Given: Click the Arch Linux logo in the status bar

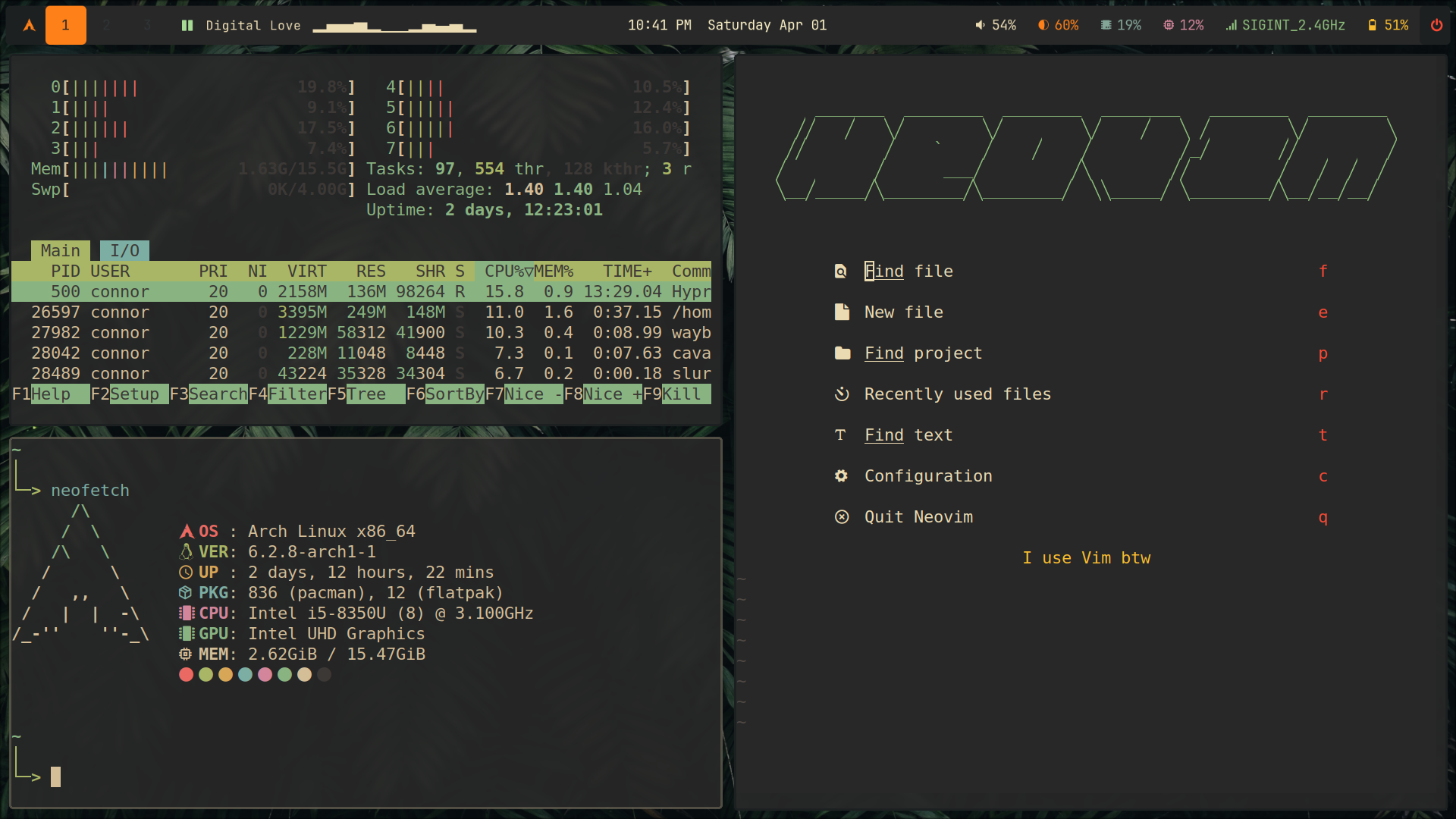Looking at the screenshot, I should click(x=29, y=24).
